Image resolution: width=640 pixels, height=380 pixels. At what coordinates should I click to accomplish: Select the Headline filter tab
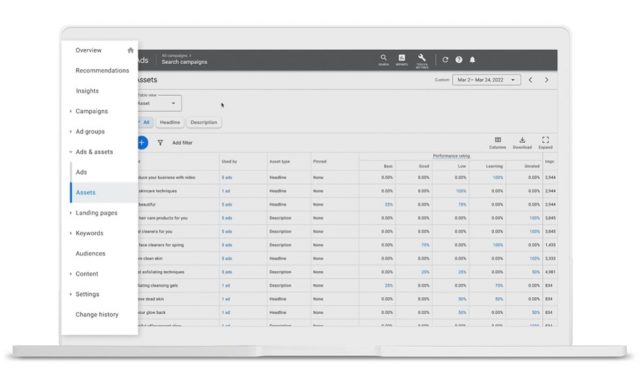click(x=170, y=122)
